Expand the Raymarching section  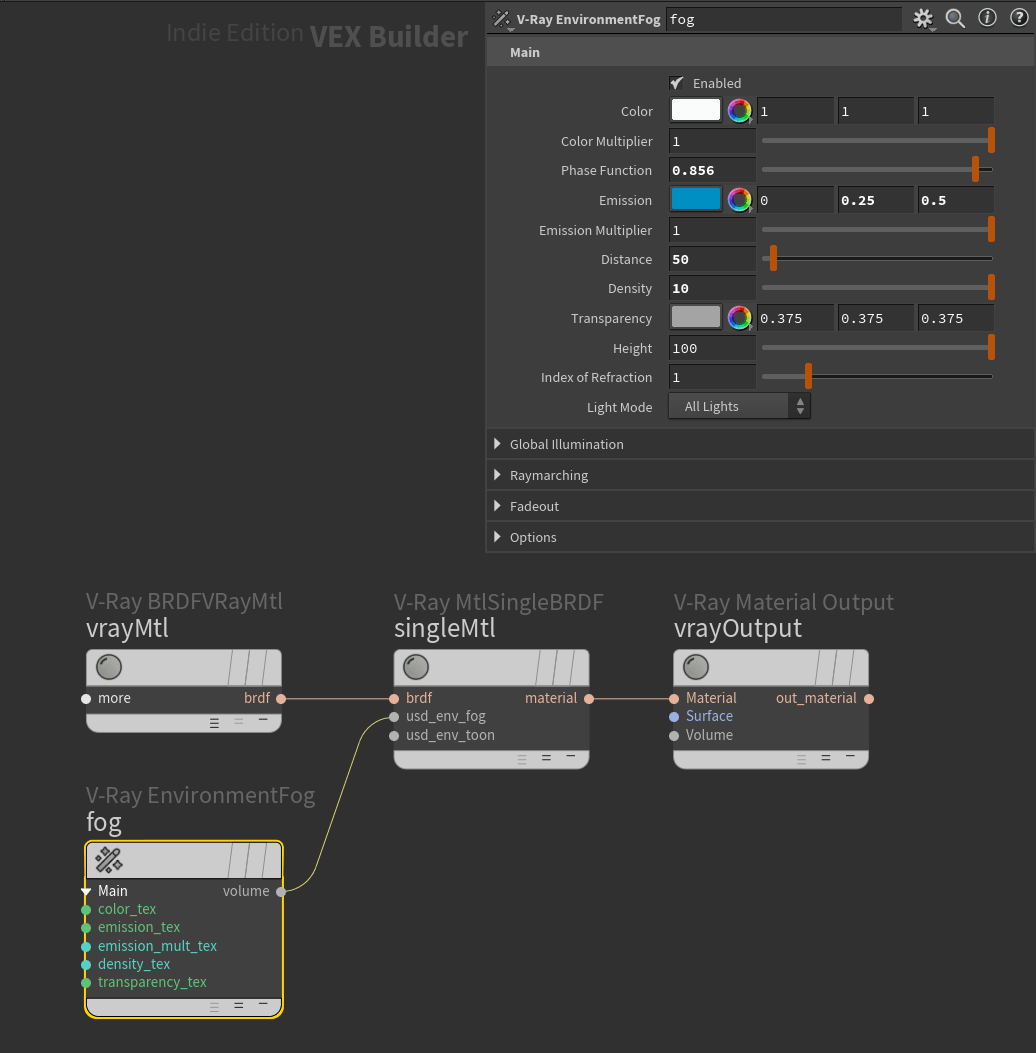click(x=498, y=475)
